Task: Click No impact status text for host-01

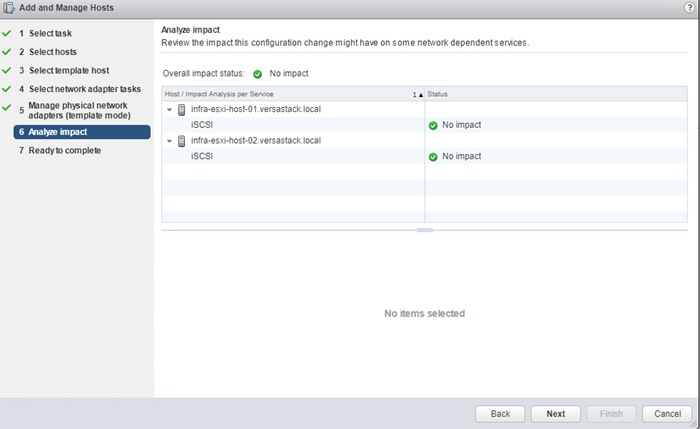Action: pyautogui.click(x=462, y=125)
